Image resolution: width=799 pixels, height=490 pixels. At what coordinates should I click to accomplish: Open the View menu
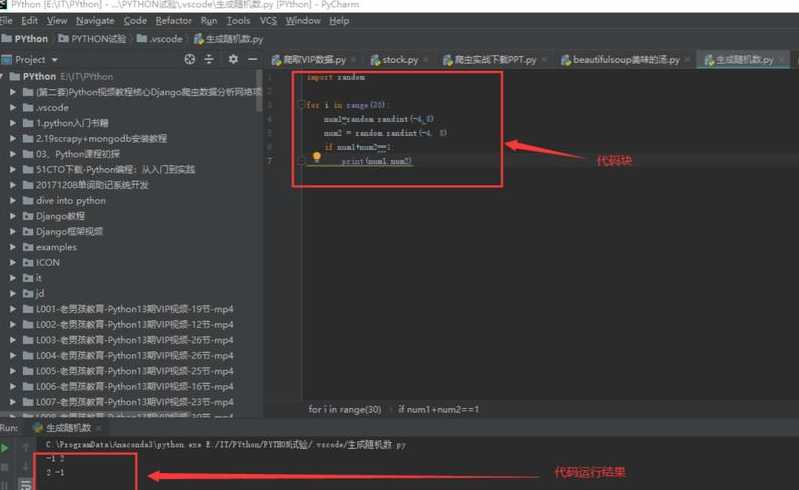click(x=57, y=21)
